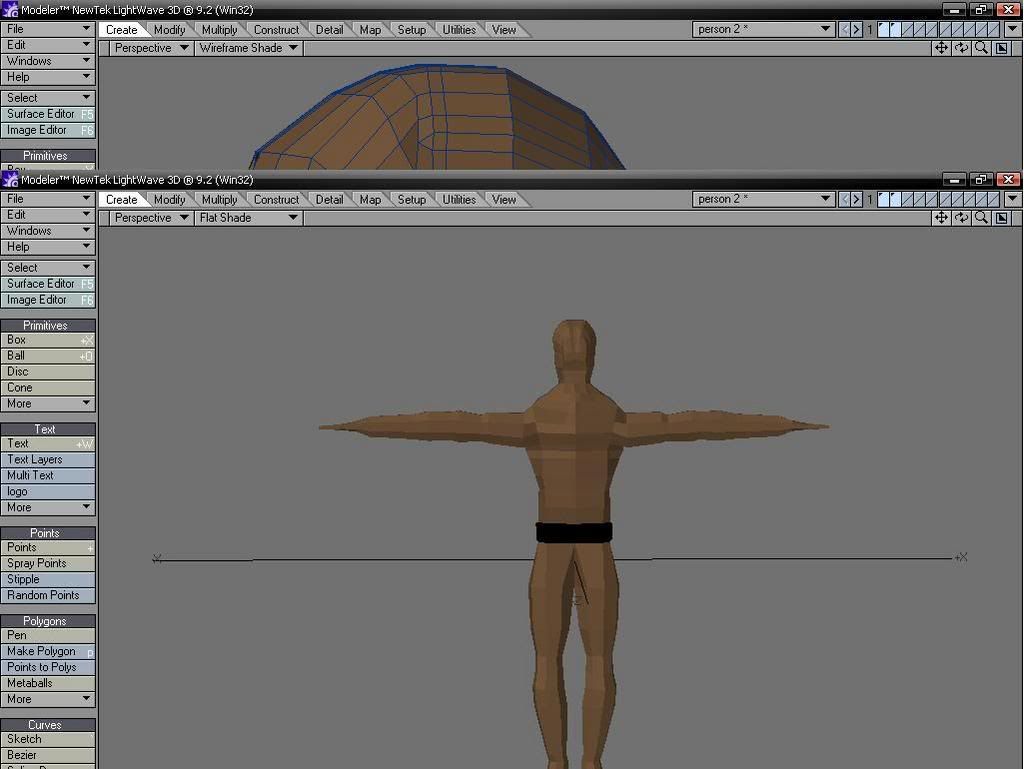The width and height of the screenshot is (1024, 769).
Task: Click the pan view icon in upper Modeler window
Action: click(x=941, y=48)
